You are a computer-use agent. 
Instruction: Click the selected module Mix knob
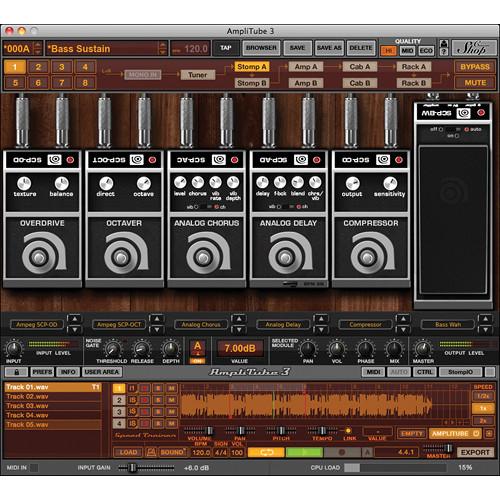(x=394, y=349)
